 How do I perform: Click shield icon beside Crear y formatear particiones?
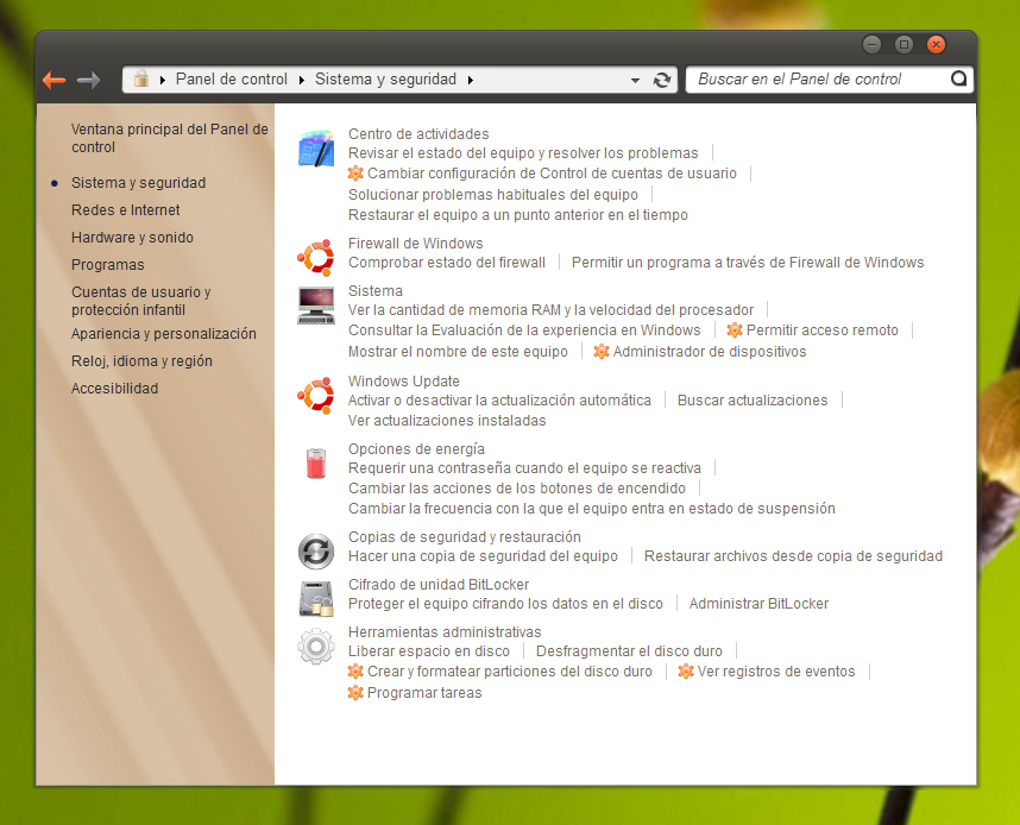(355, 671)
